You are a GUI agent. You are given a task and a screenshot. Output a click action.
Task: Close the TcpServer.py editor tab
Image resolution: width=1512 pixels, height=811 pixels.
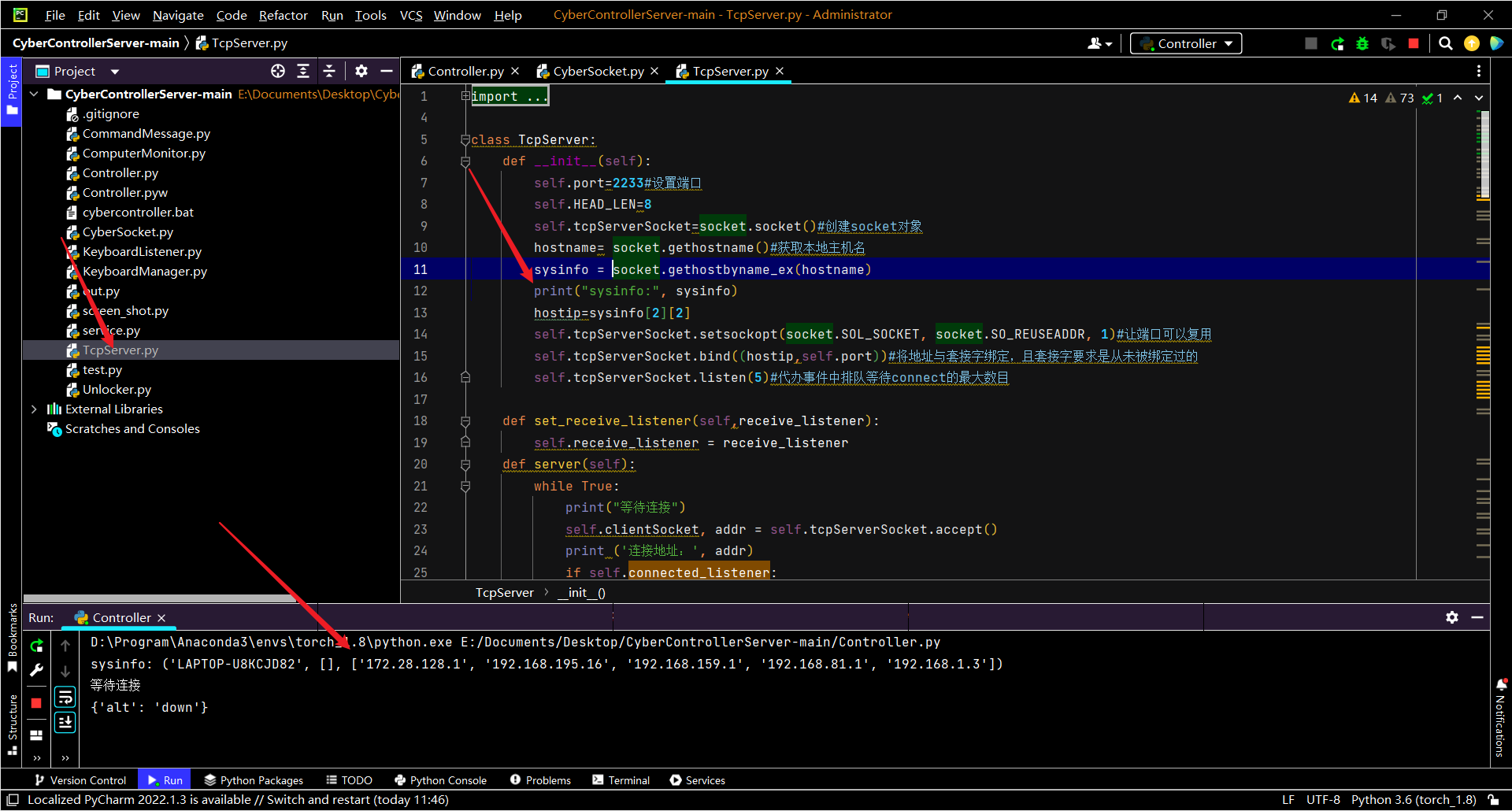pos(780,71)
